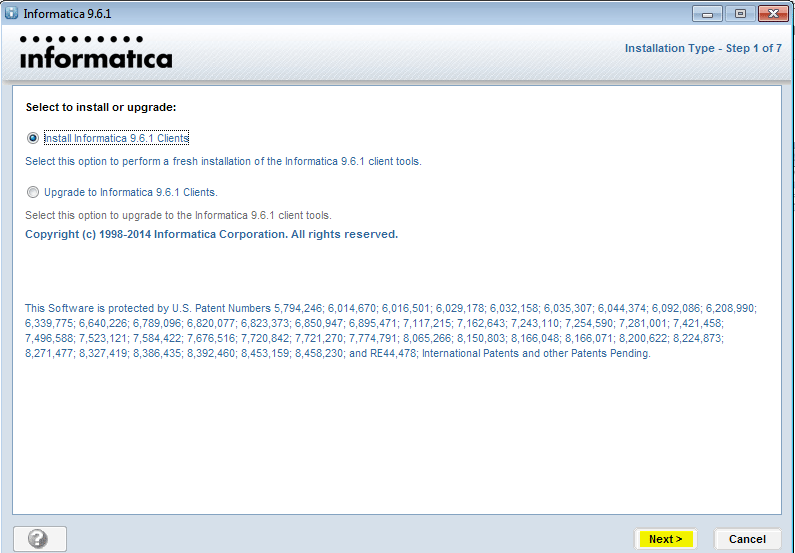Select Upgrade to Informatica 9.6.1 Clients radio
Screen dimensions: 795x553
coord(33,192)
